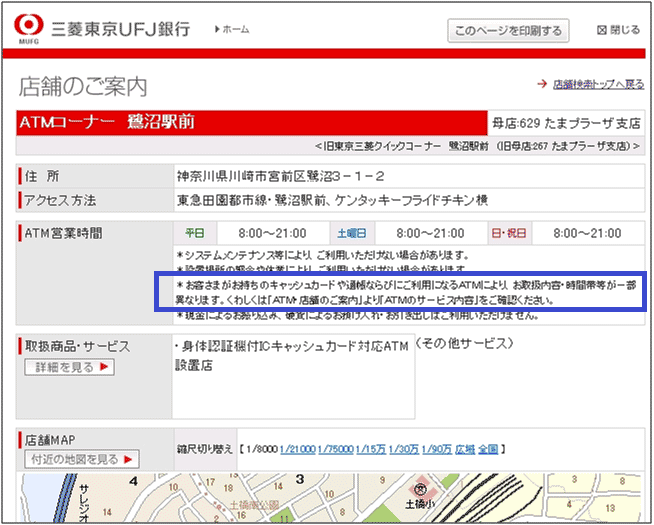
Task: Select the 1/30万 map scale
Action: (405, 450)
